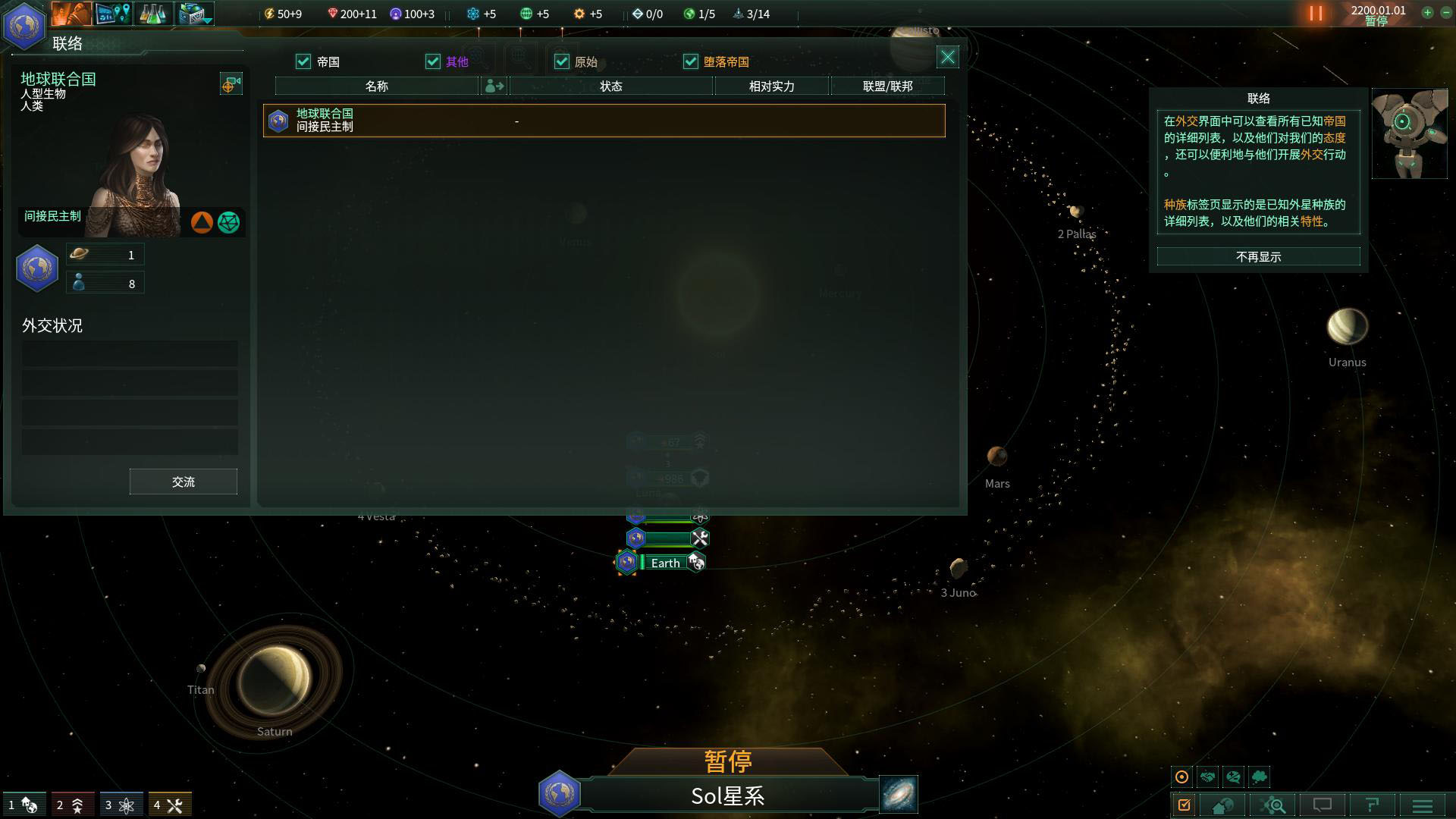1456x819 pixels.
Task: Click the empire leader portrait icon
Action: point(128,160)
